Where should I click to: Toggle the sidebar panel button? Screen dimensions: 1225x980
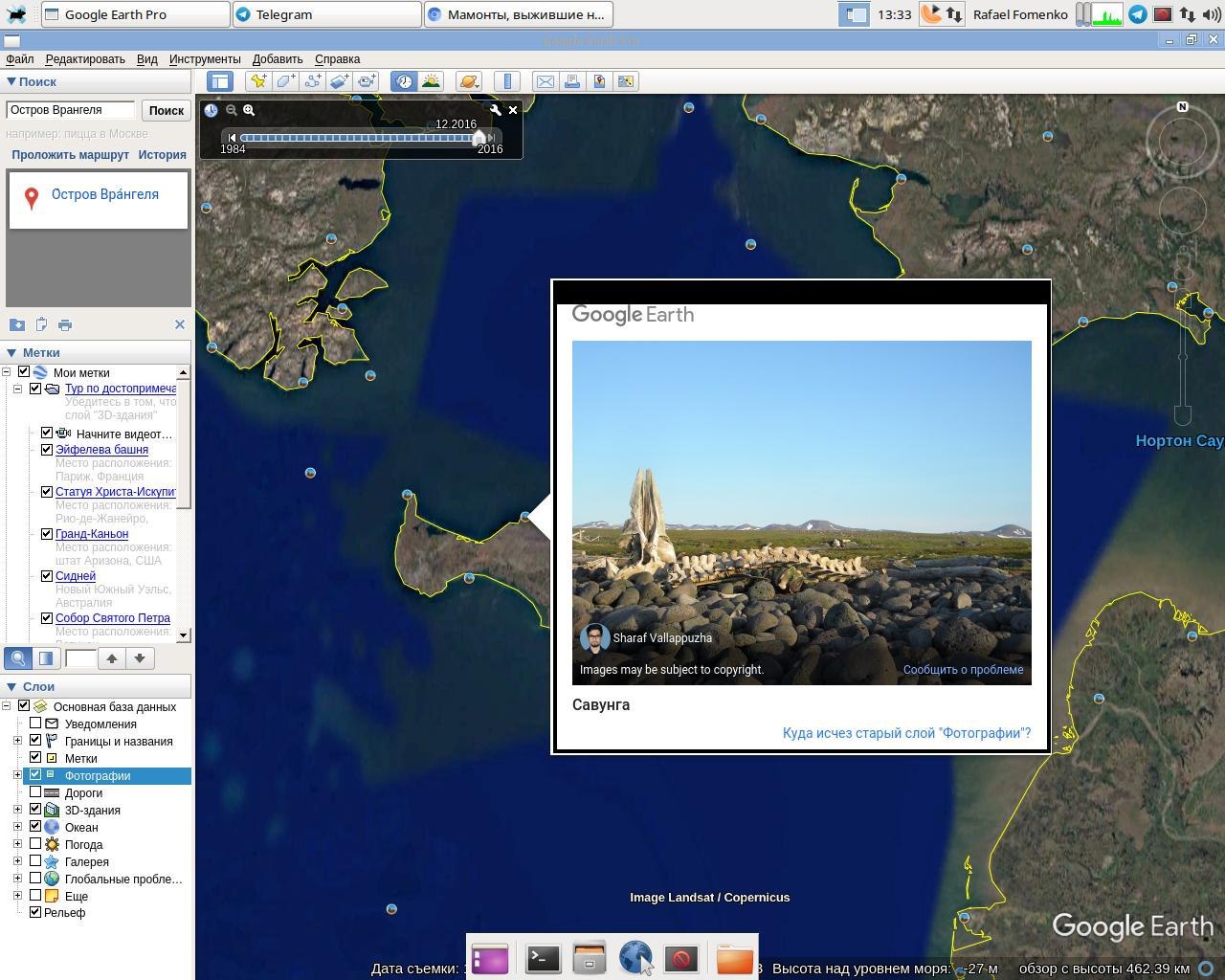219,81
